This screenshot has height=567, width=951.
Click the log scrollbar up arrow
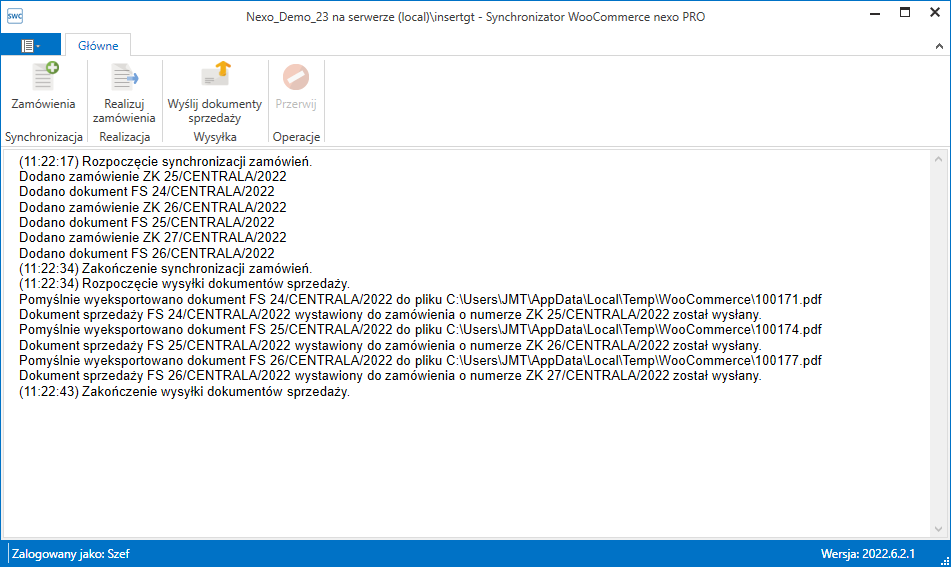938,159
